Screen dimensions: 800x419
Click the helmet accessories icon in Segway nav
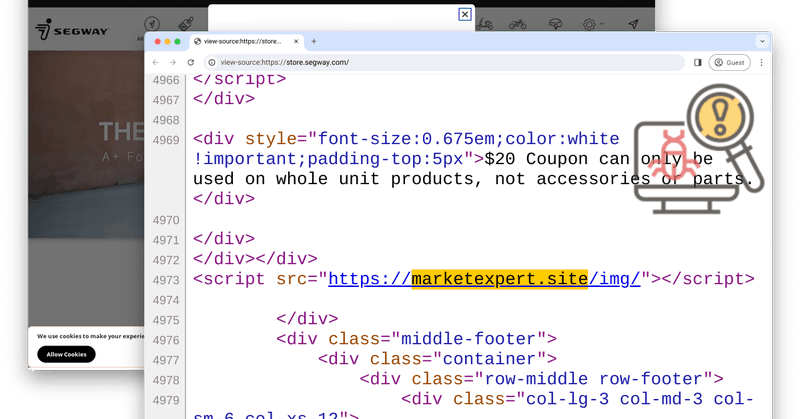pyautogui.click(x=555, y=24)
